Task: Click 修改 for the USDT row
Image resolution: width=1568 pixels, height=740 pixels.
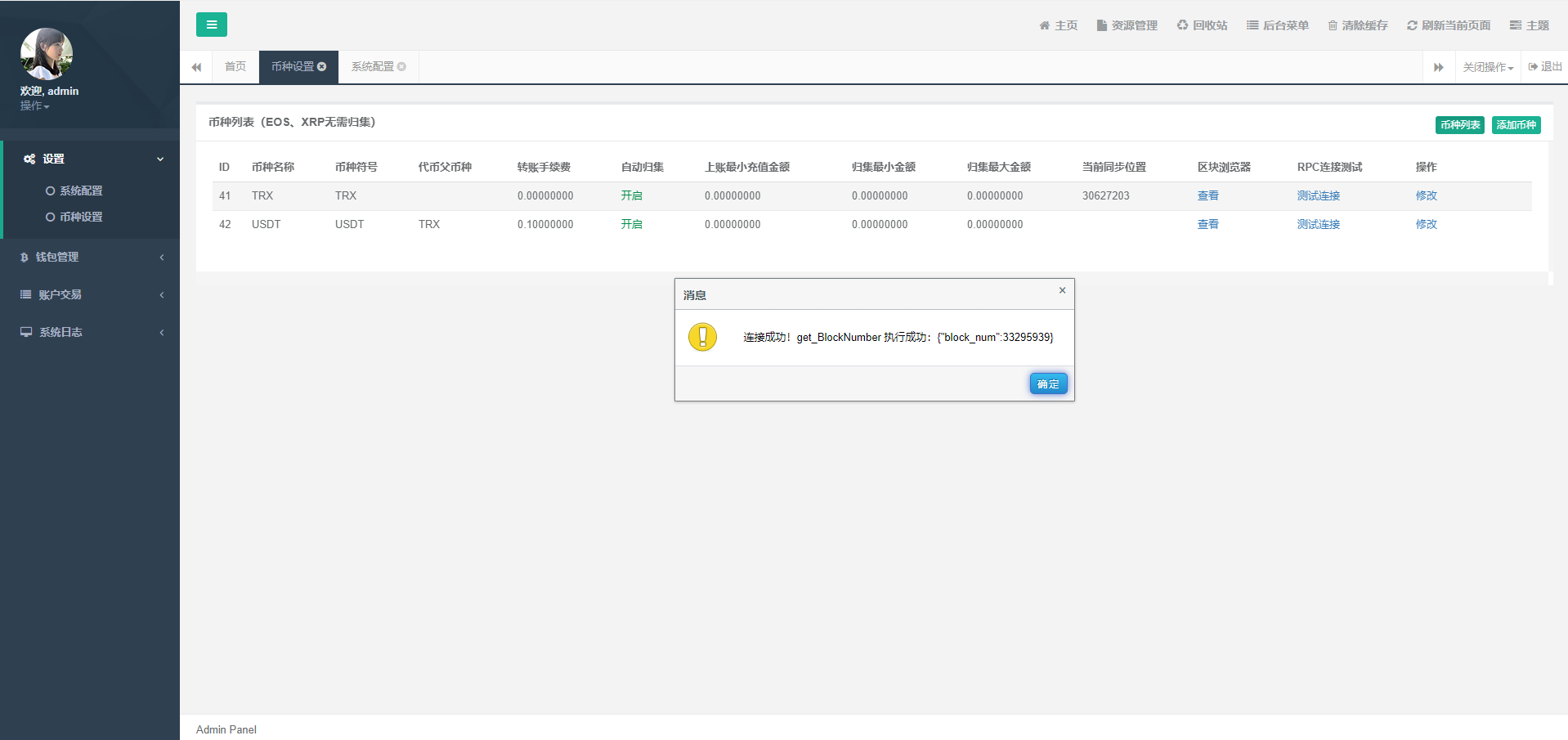Action: tap(1427, 224)
